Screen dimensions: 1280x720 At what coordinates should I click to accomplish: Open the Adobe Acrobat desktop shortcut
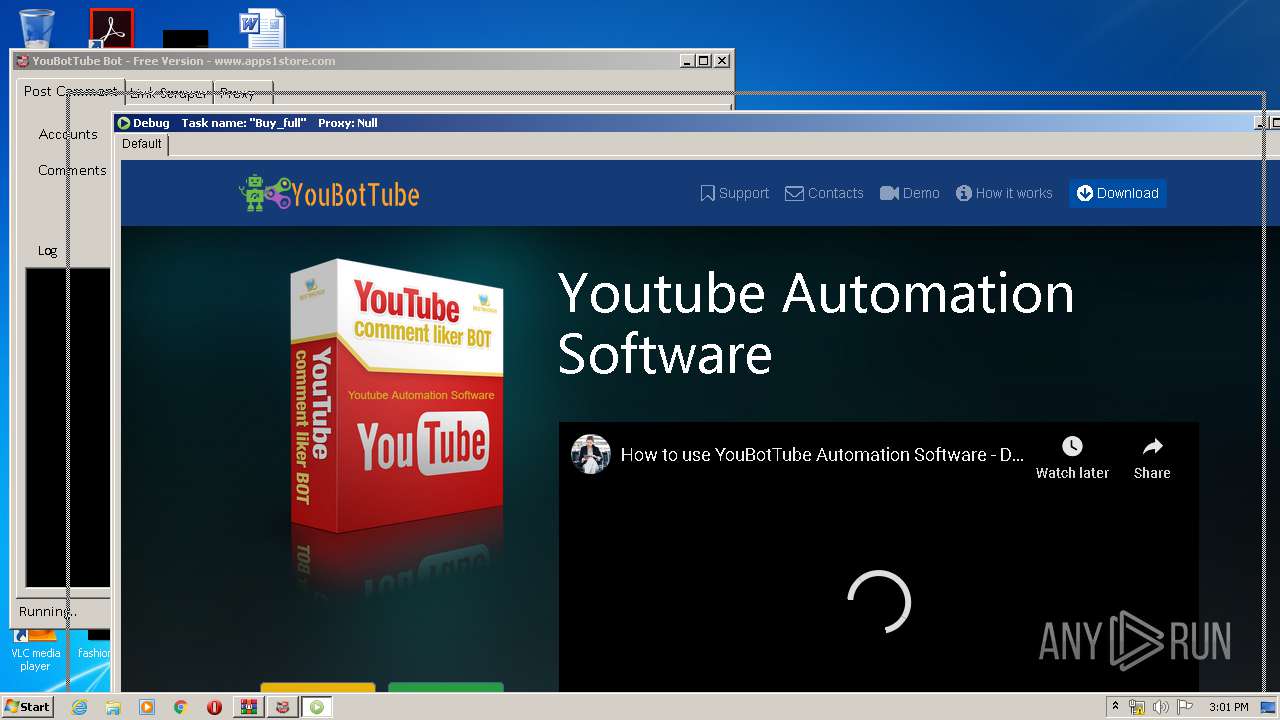pyautogui.click(x=111, y=28)
